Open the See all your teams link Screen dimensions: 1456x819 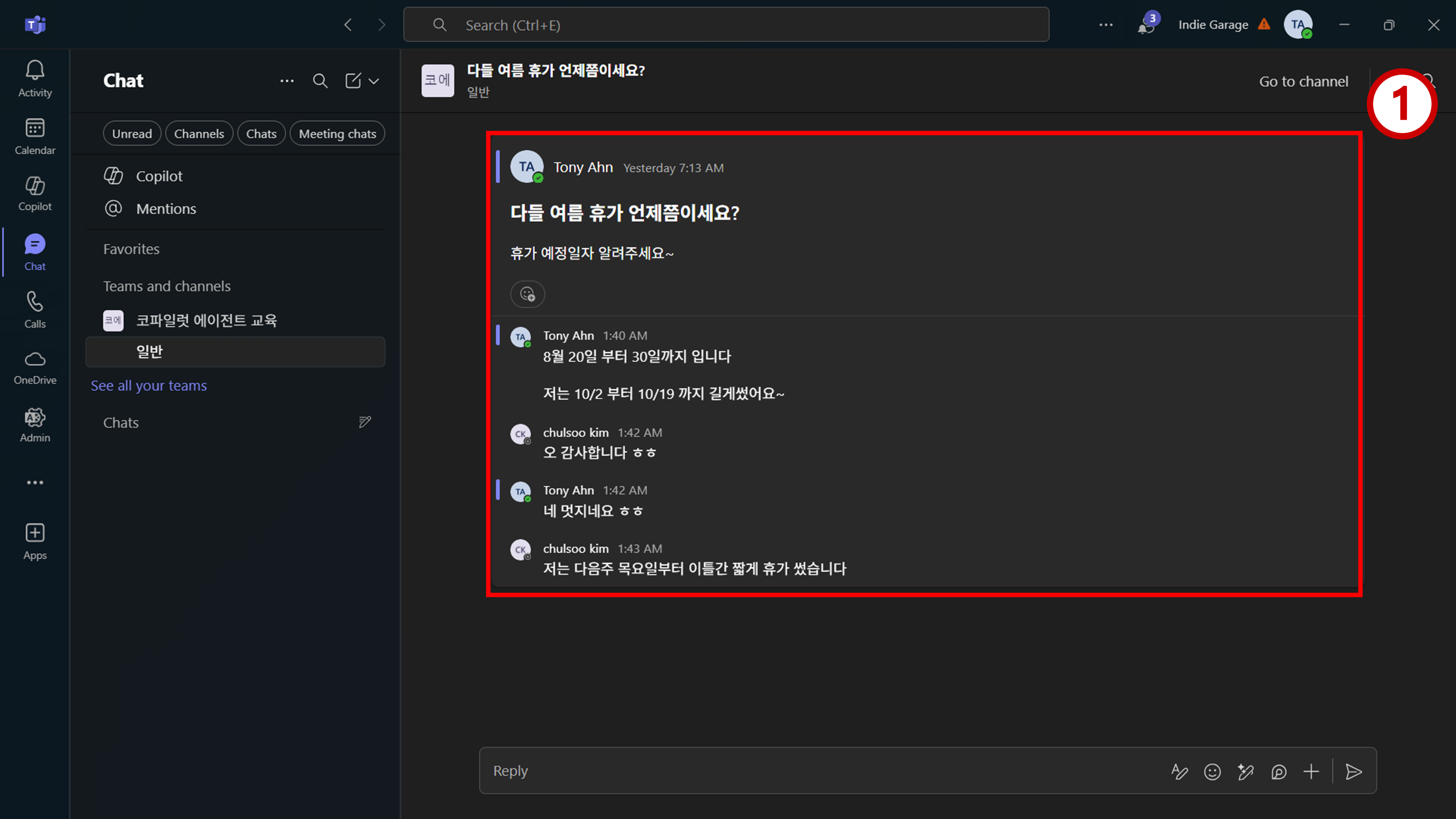[149, 385]
